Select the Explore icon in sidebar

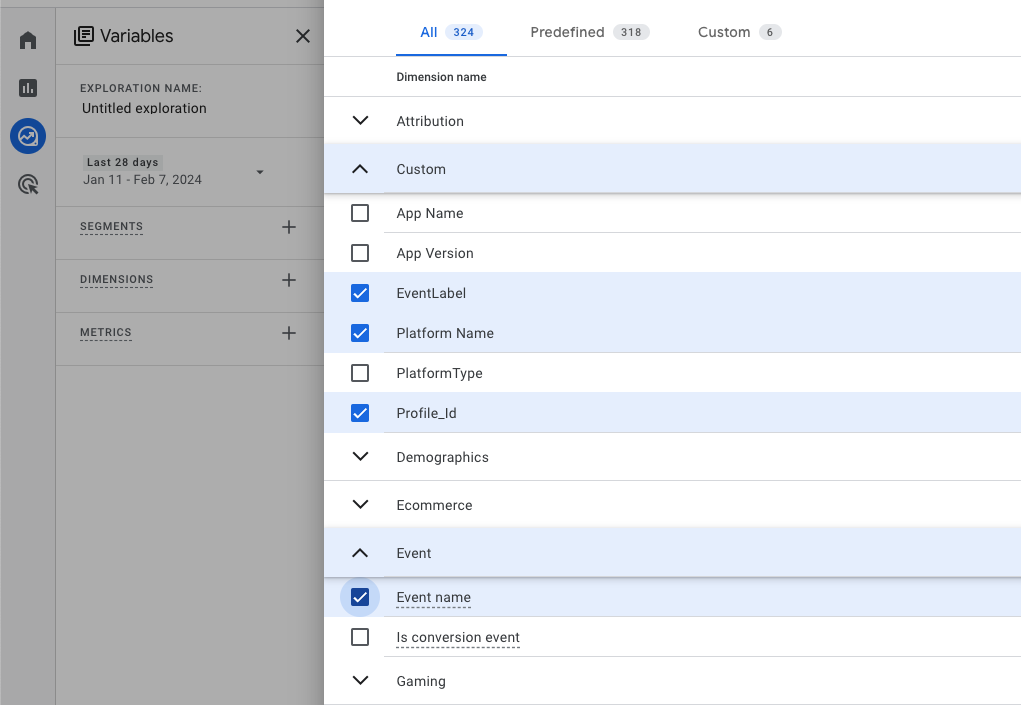click(x=28, y=136)
